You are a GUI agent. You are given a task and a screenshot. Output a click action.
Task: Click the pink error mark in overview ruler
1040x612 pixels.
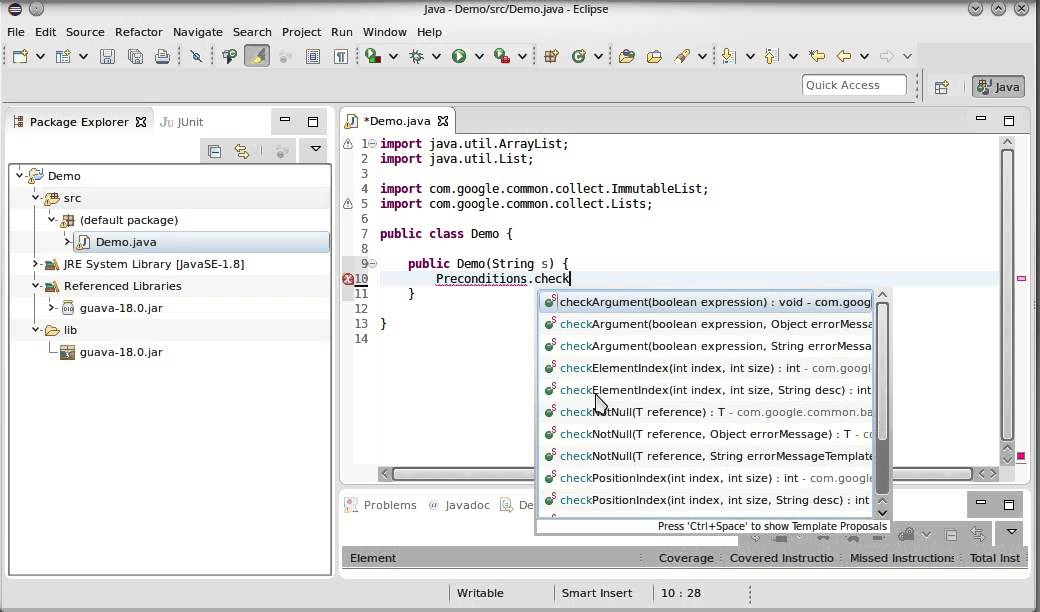point(1021,278)
